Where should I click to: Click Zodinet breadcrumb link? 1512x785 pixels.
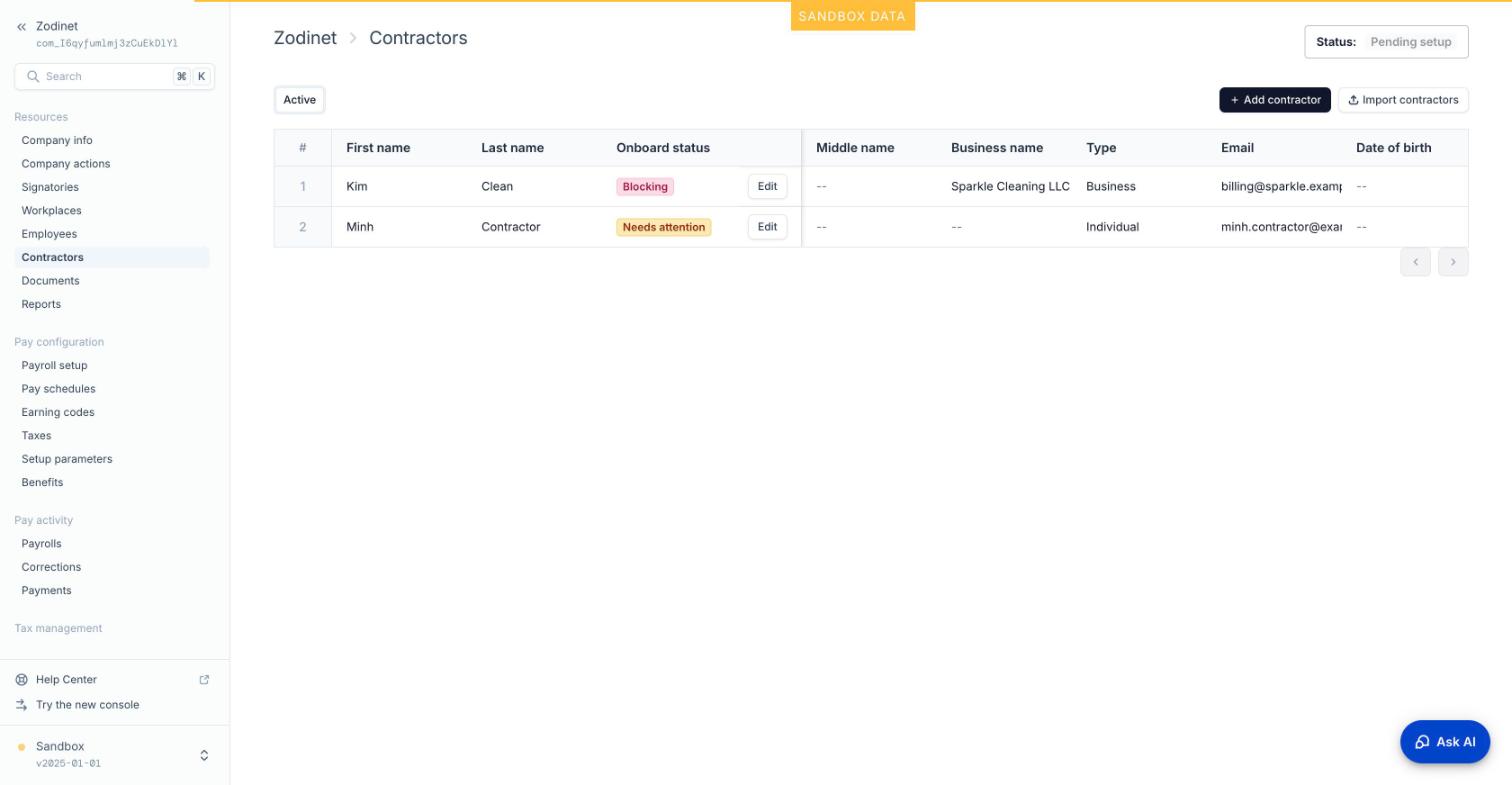[x=305, y=38]
